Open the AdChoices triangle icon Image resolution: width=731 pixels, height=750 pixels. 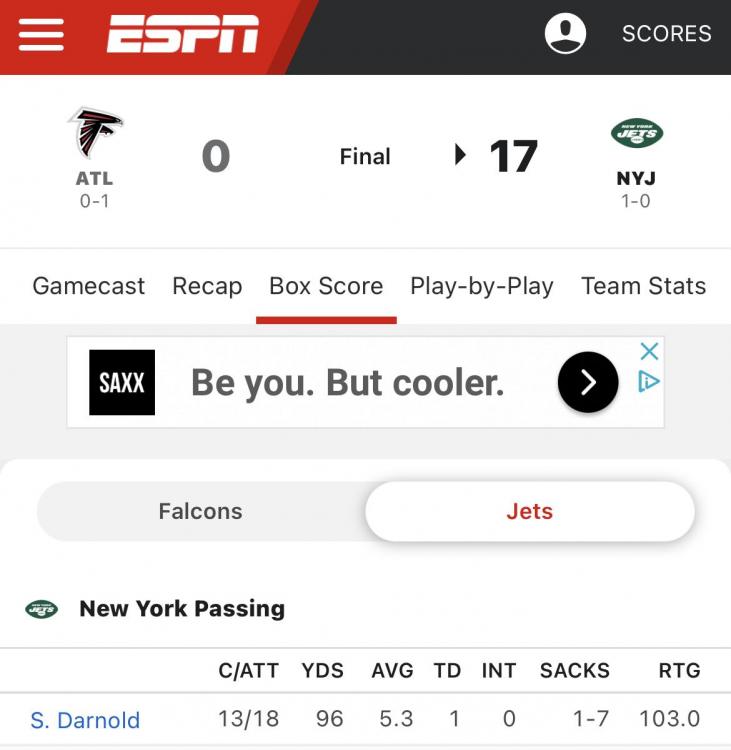pos(649,382)
